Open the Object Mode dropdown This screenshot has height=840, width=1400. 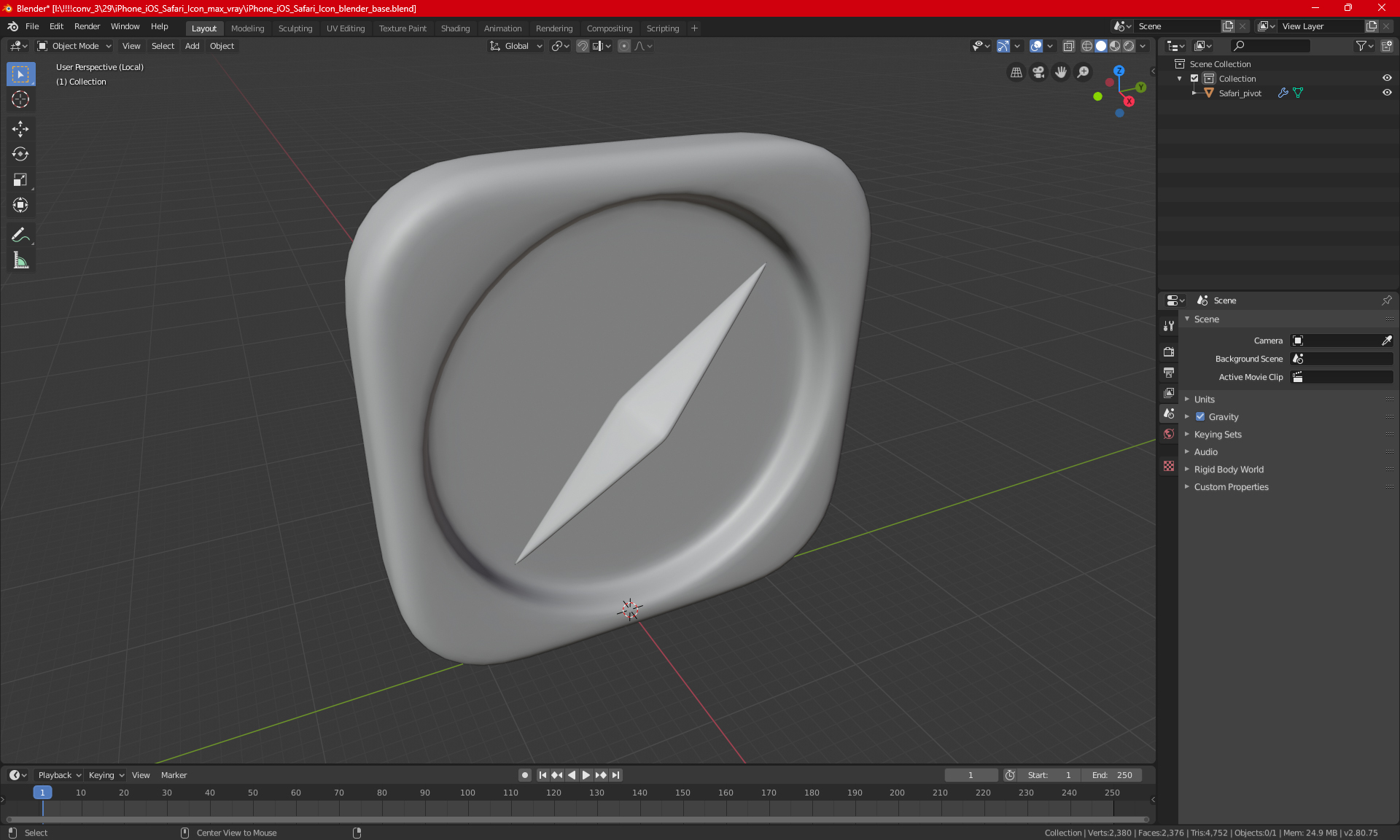click(x=74, y=46)
